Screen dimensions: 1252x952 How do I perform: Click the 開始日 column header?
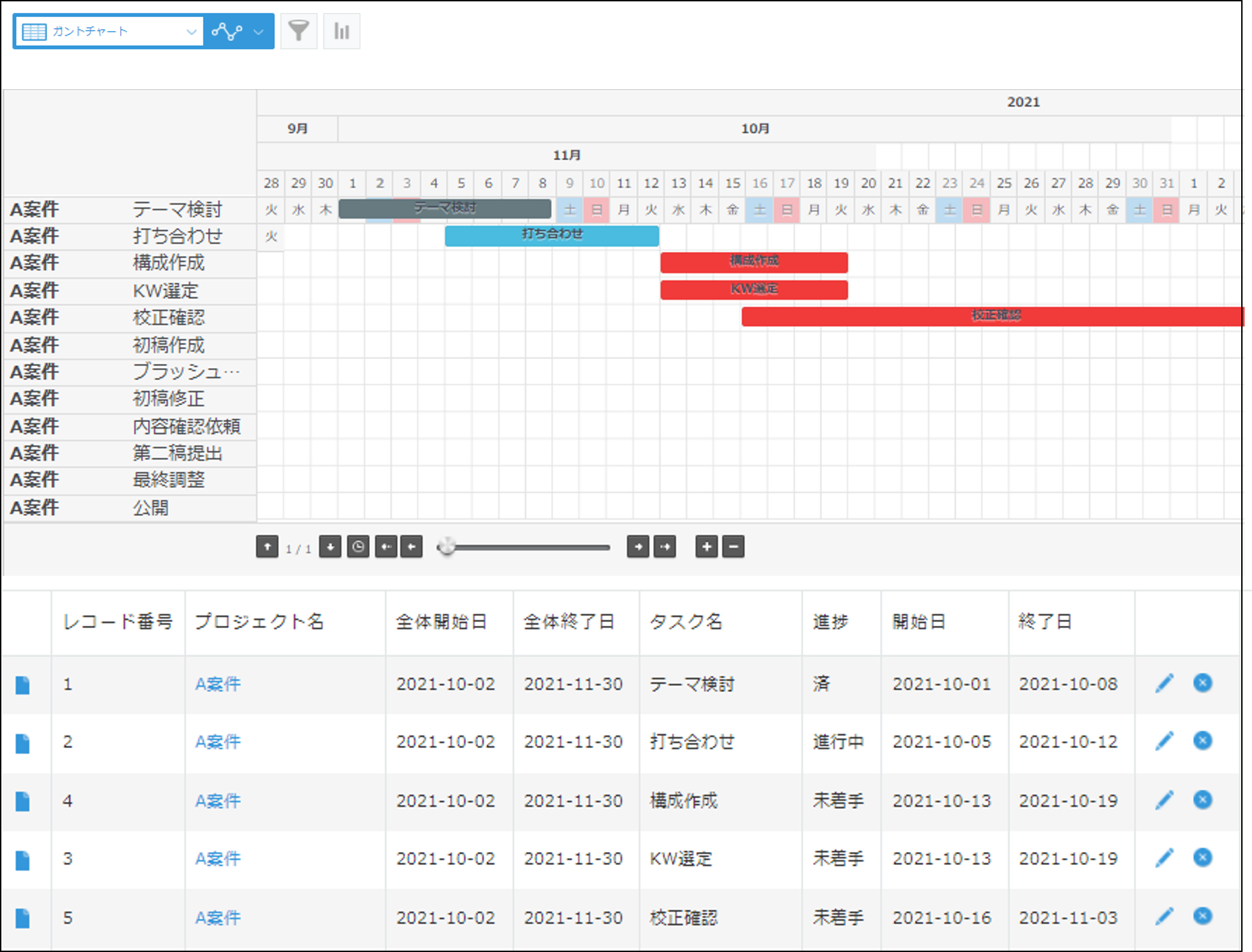coord(918,622)
